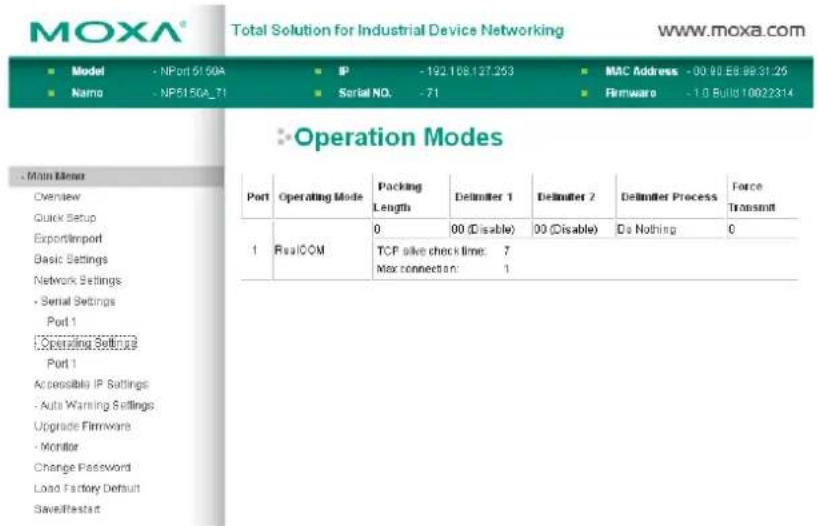
Task: Open the www.moxa.com link
Action: [x=731, y=30]
